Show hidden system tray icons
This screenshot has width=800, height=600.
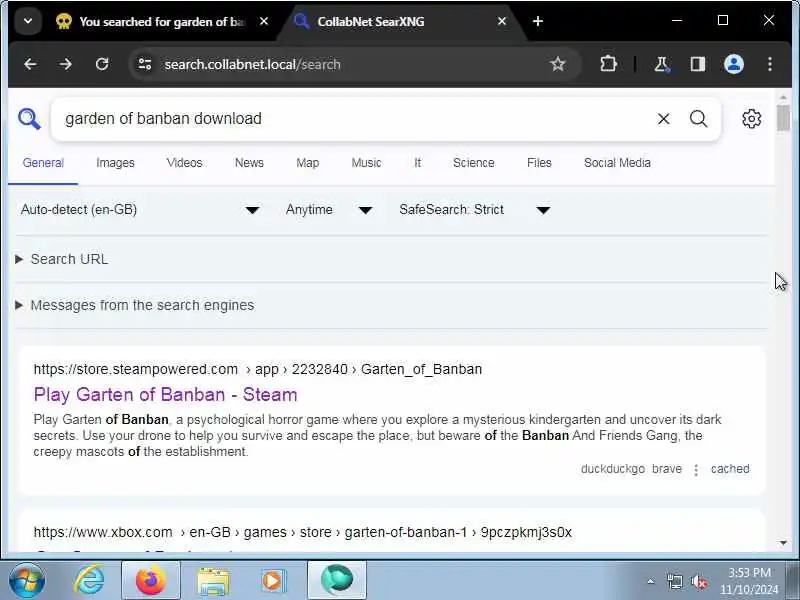[651, 581]
